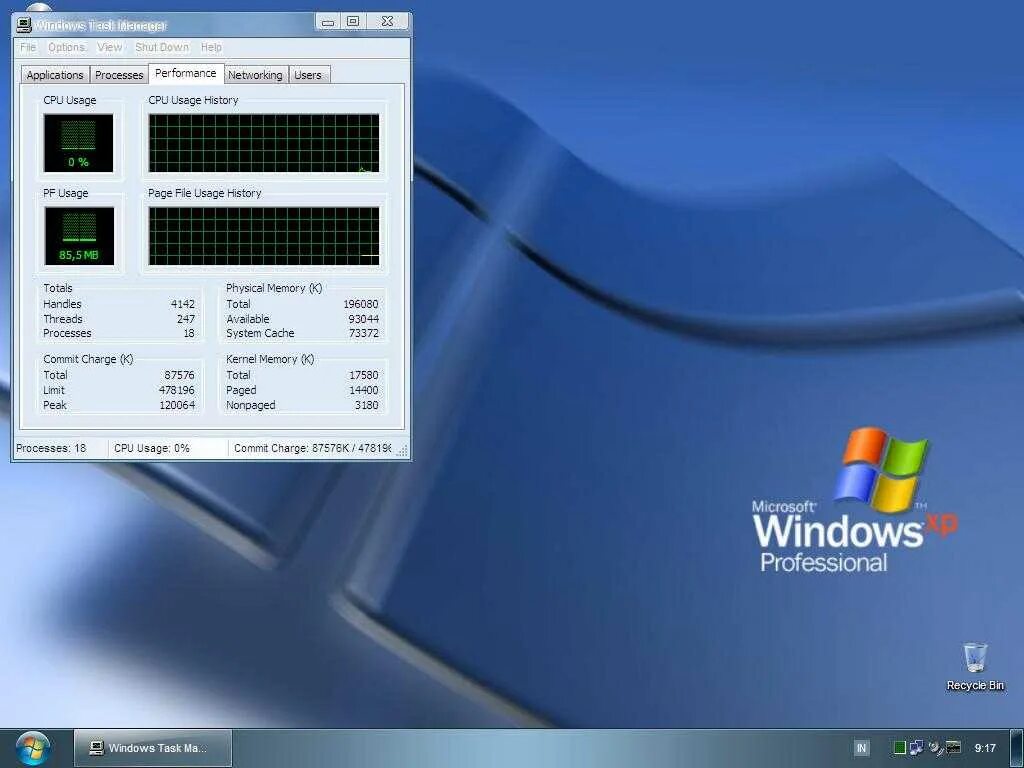Click the Commit Charge Peak value 120064
This screenshot has width=1024, height=768.
pos(177,405)
